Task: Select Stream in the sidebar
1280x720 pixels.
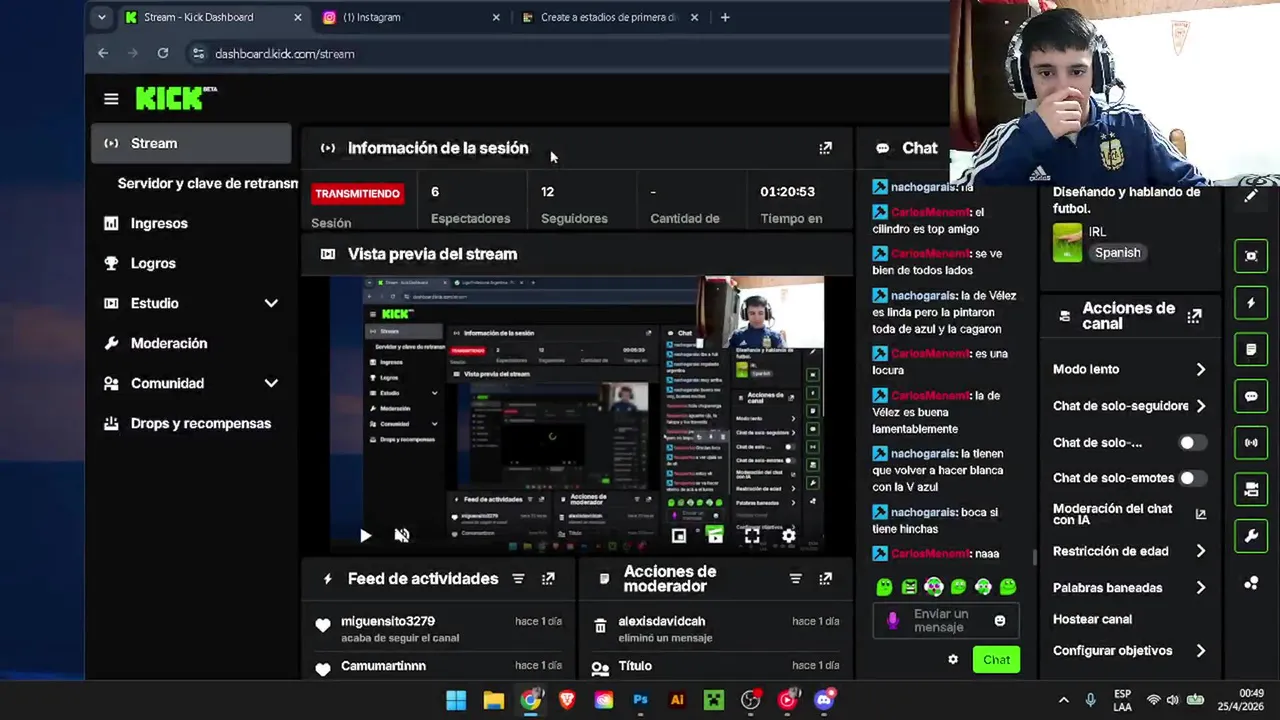Action: pos(191,143)
